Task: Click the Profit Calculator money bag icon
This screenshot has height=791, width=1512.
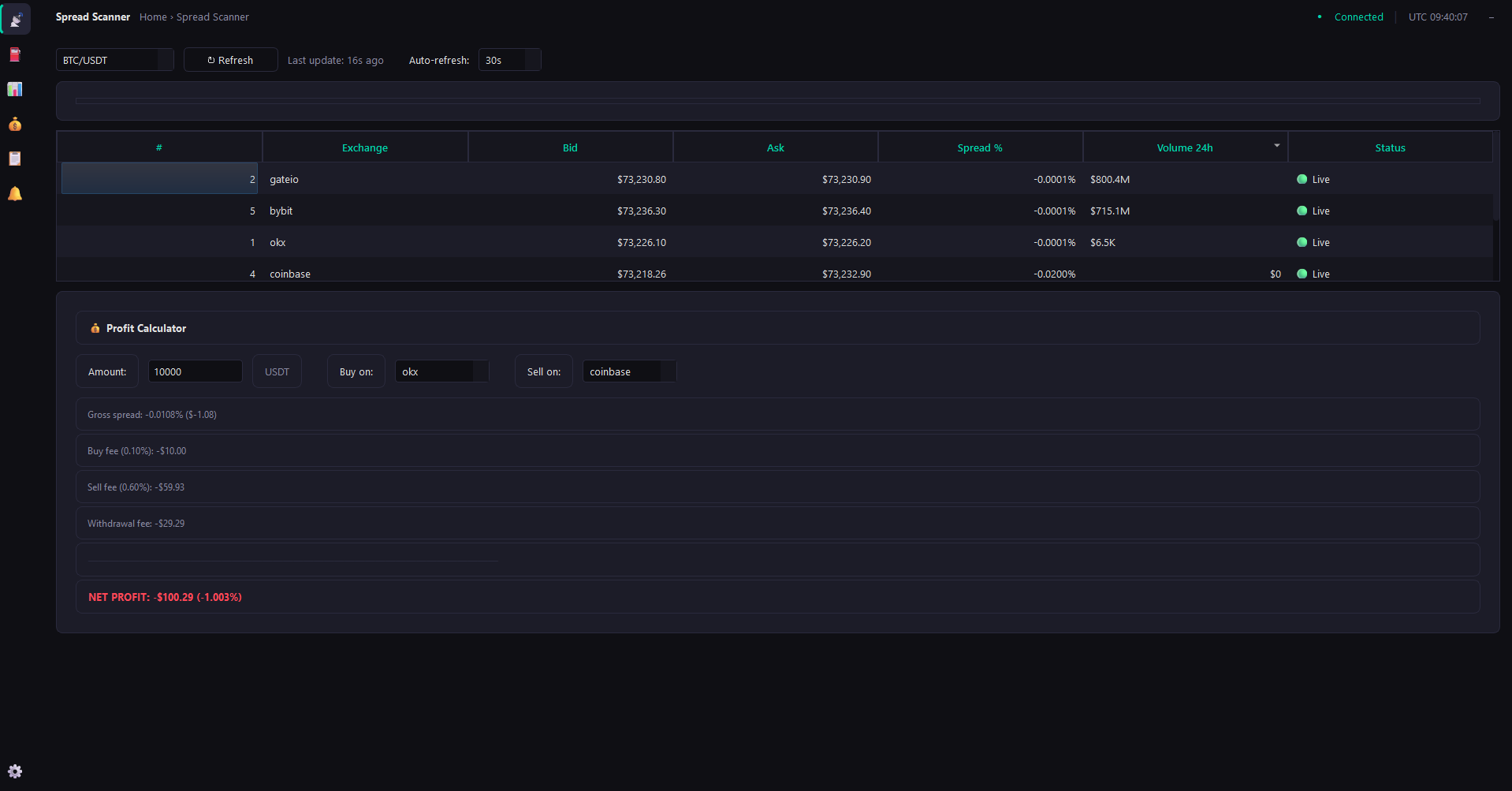Action: tap(95, 328)
